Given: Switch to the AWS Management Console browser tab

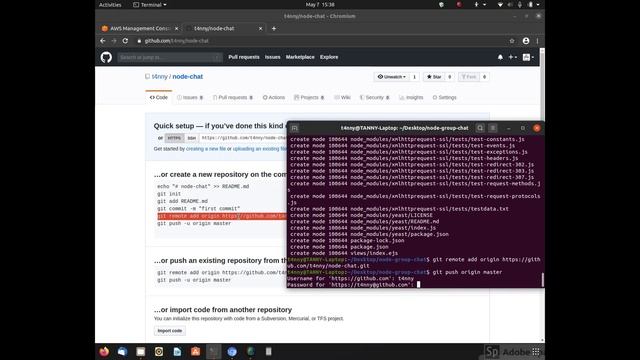Looking at the screenshot, I should 140,29.
